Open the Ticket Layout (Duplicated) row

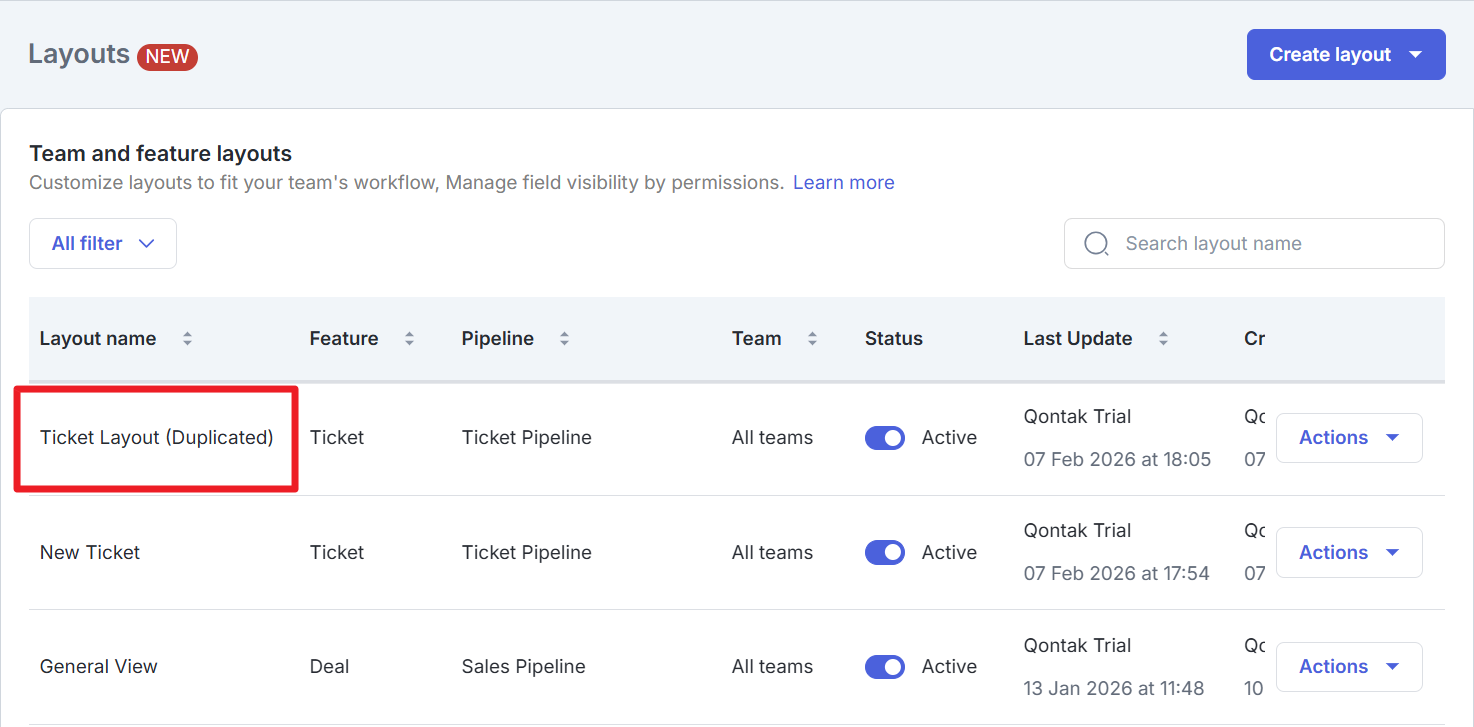(x=156, y=438)
